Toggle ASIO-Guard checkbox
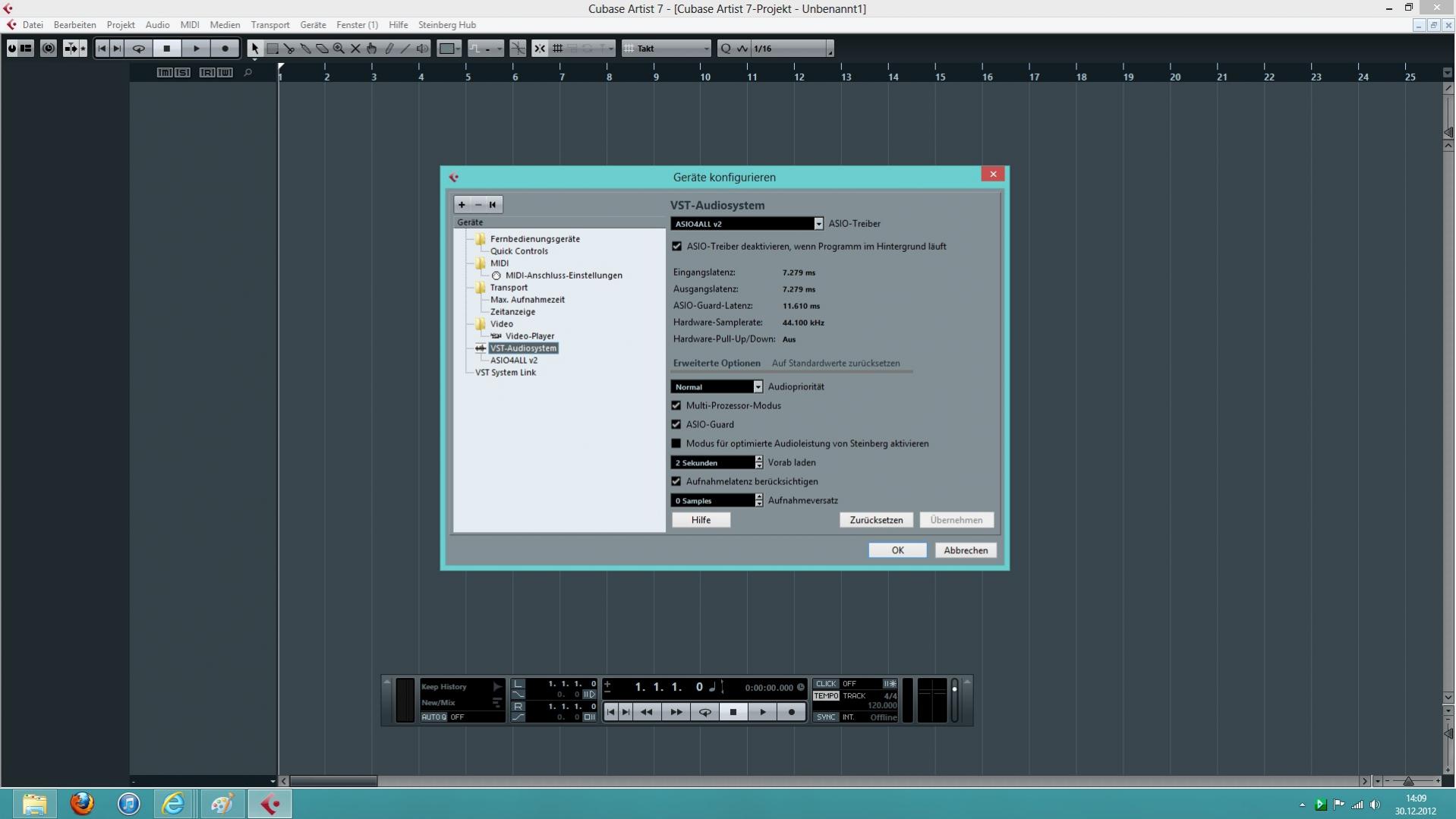Image resolution: width=1456 pixels, height=819 pixels. click(676, 425)
